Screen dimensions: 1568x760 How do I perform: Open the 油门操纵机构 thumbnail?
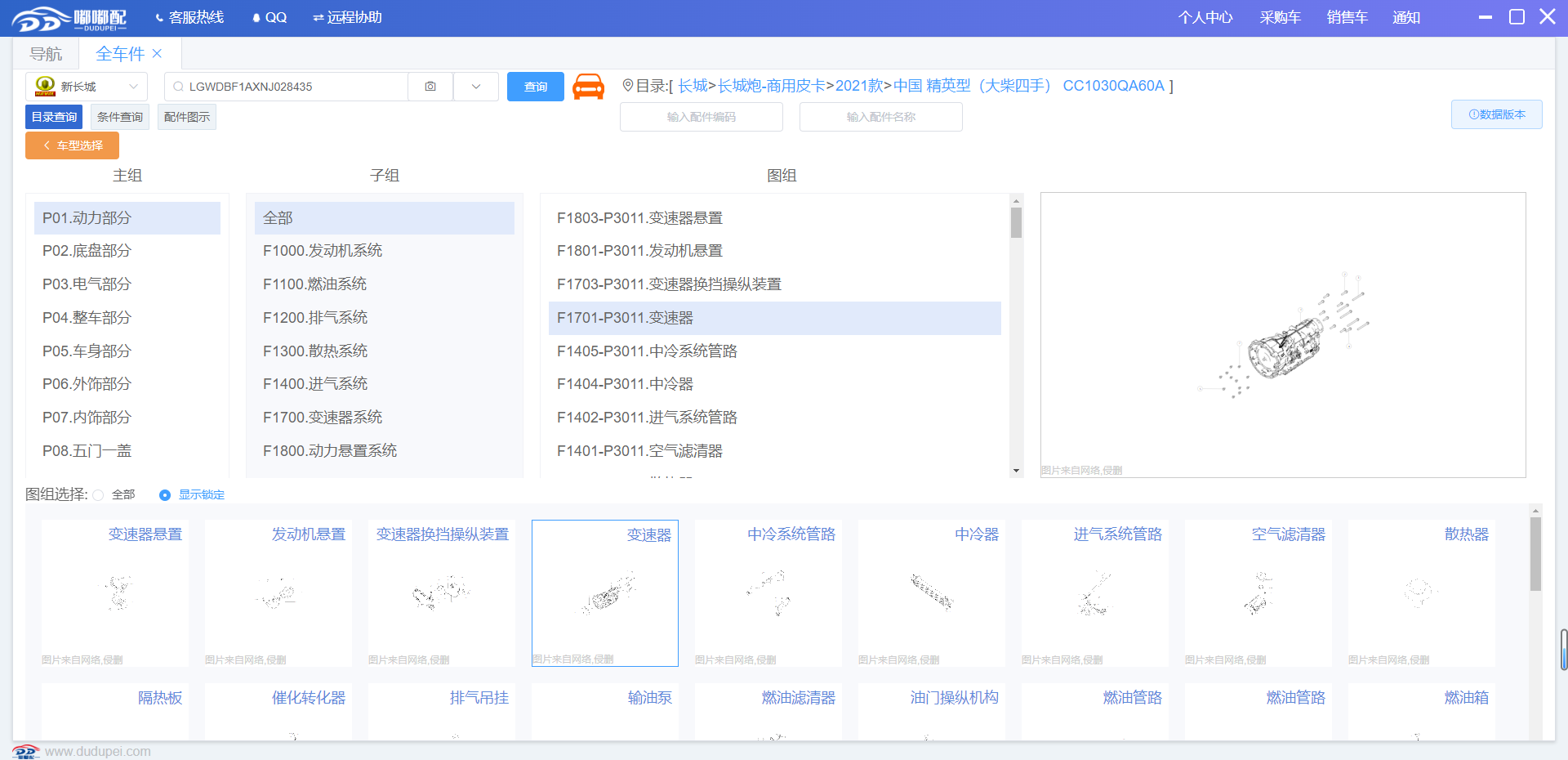(x=932, y=712)
